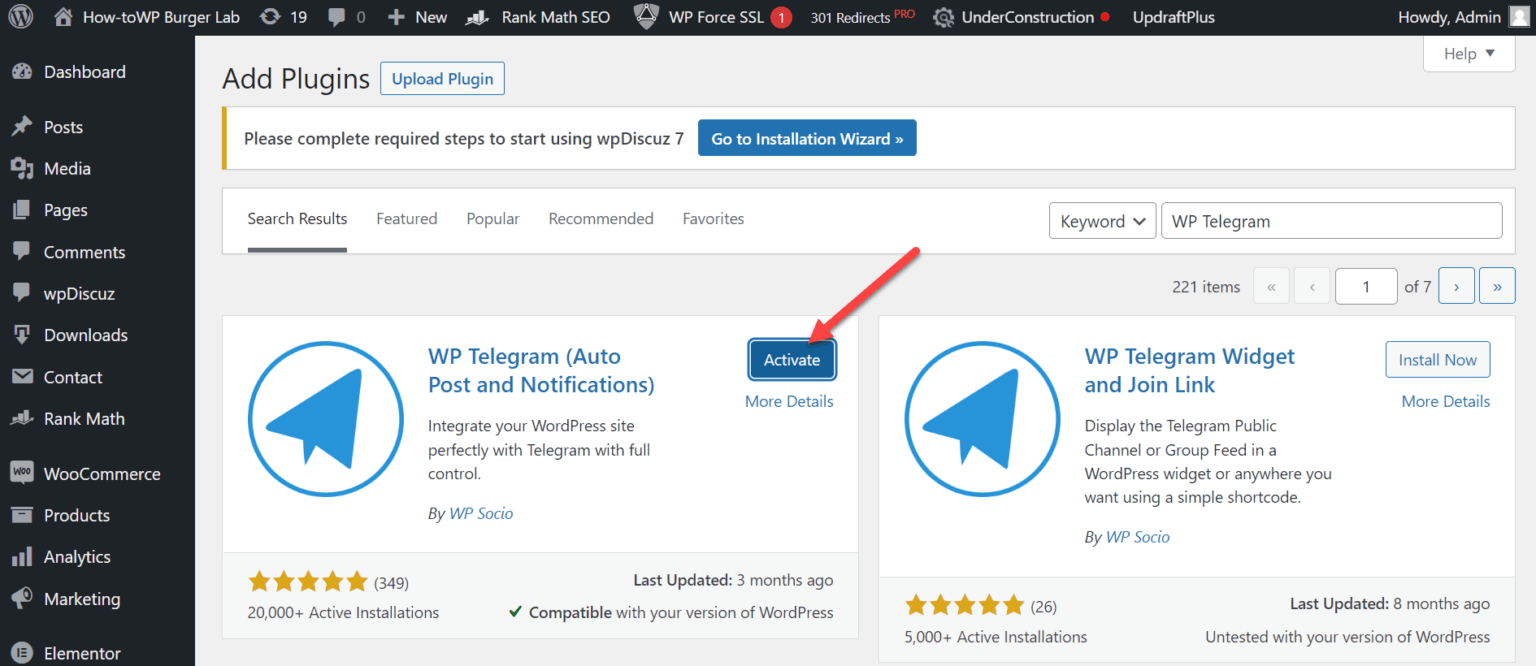Click the Products box icon
This screenshot has width=1536, height=666.
22,515
